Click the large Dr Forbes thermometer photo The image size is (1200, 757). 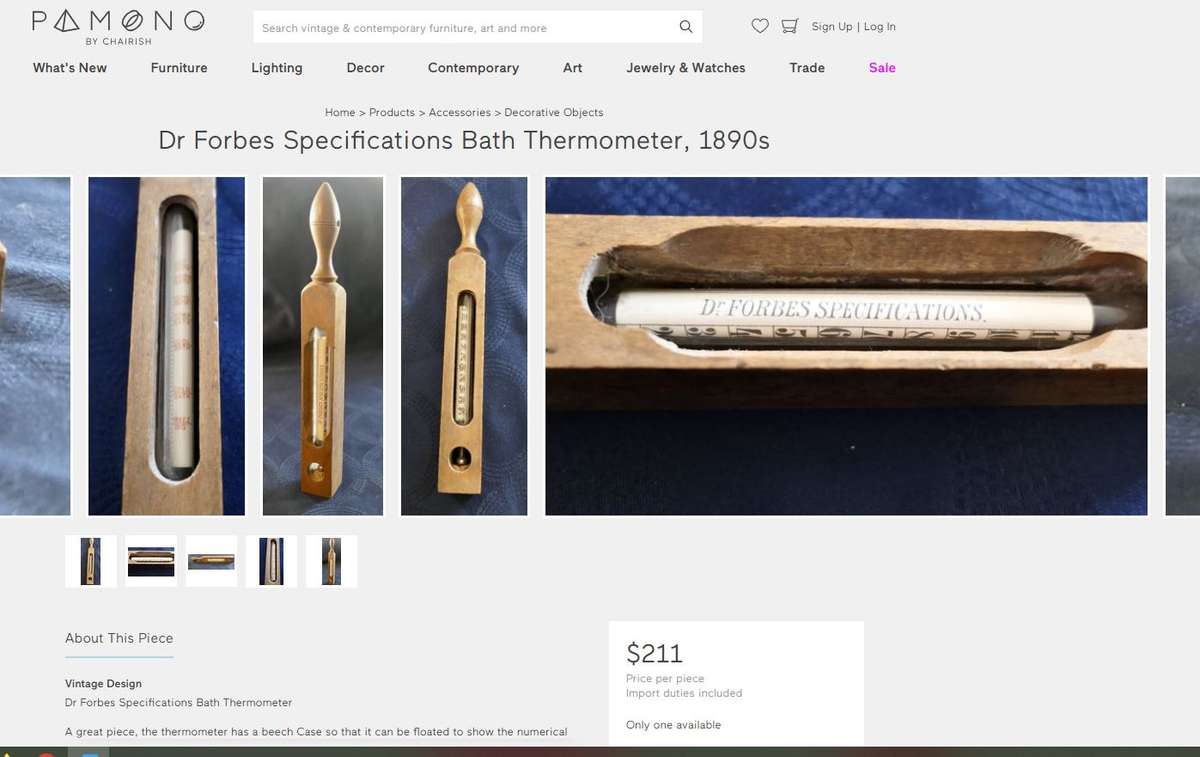pyautogui.click(x=845, y=345)
